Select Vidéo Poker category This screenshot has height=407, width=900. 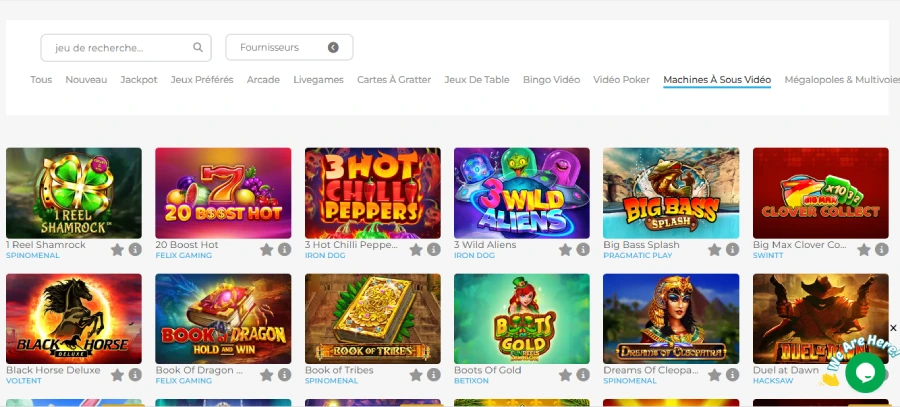622,80
